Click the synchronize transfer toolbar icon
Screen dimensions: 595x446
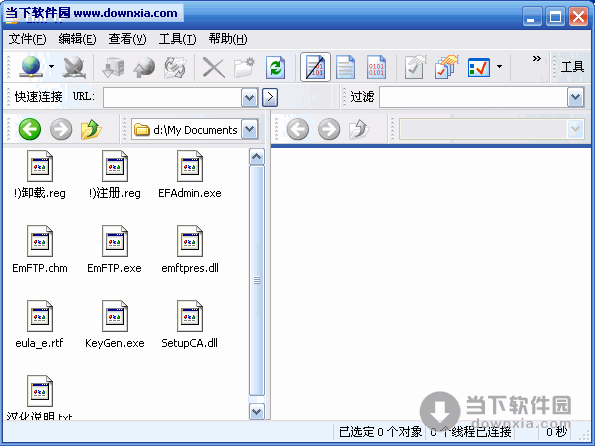click(175, 68)
